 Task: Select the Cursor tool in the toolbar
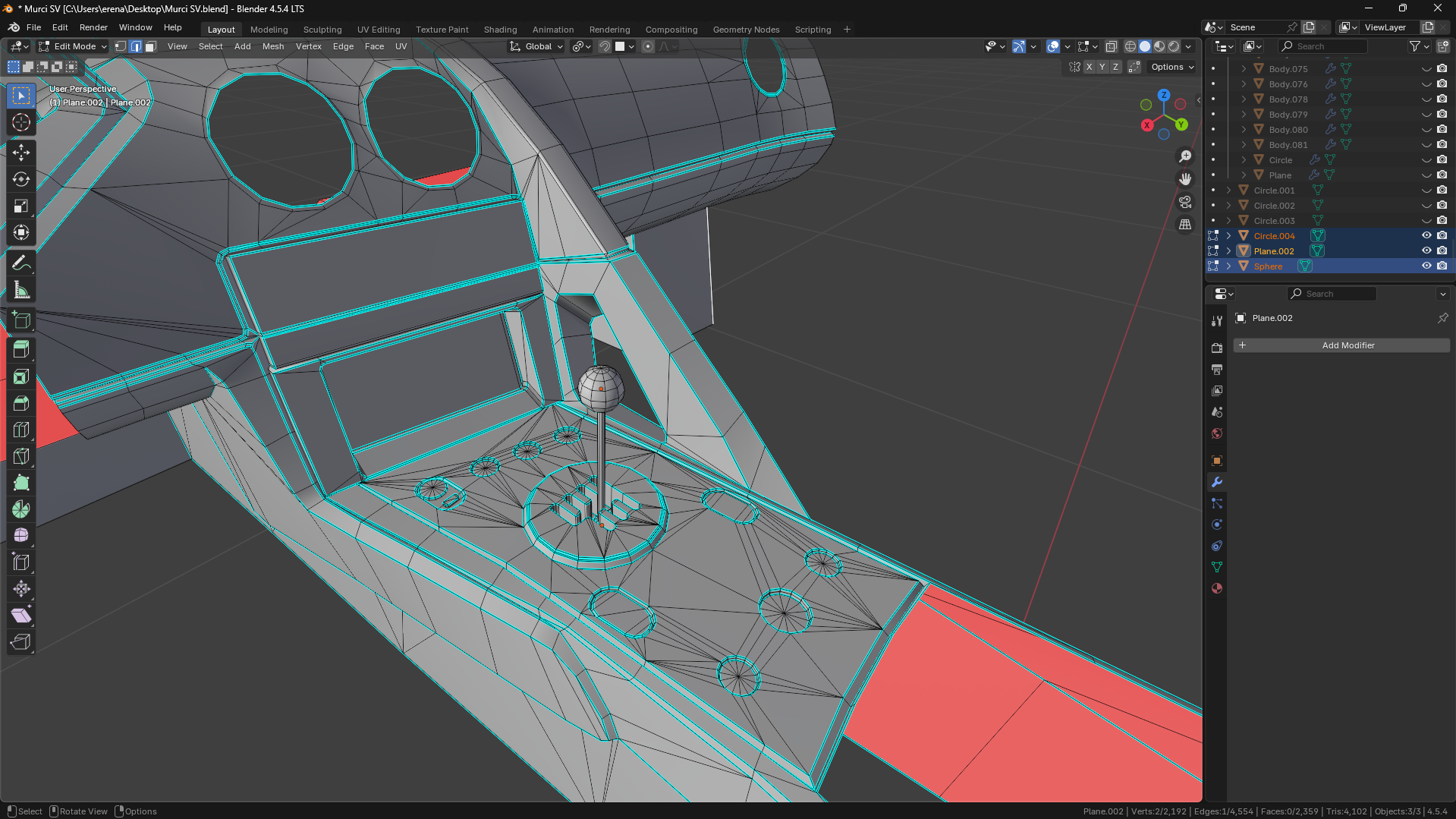pyautogui.click(x=21, y=122)
